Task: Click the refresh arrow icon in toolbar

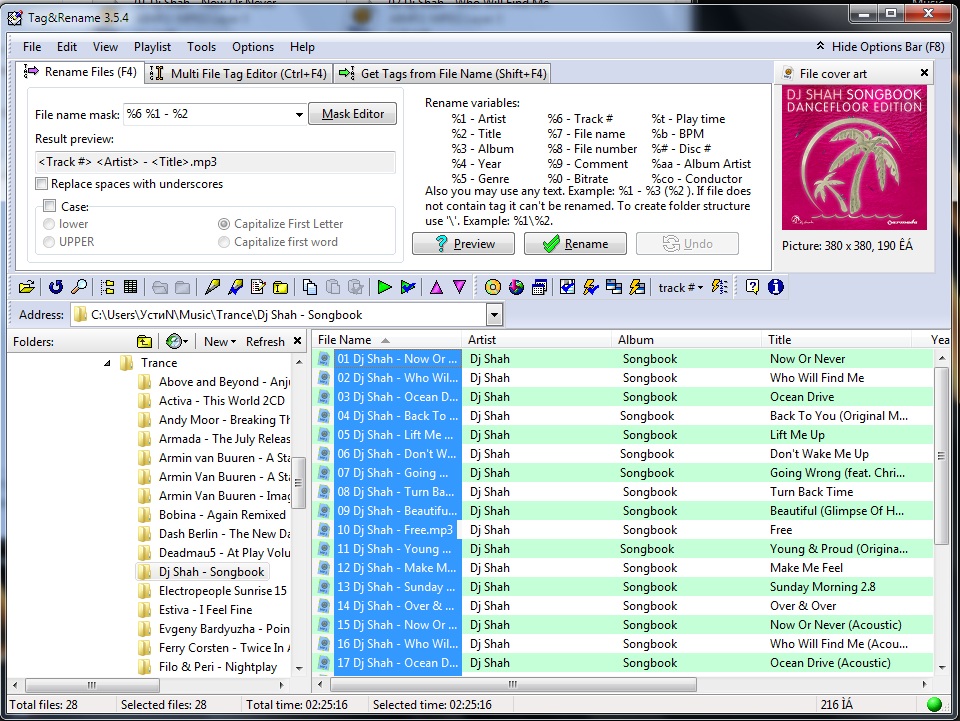Action: tap(56, 288)
